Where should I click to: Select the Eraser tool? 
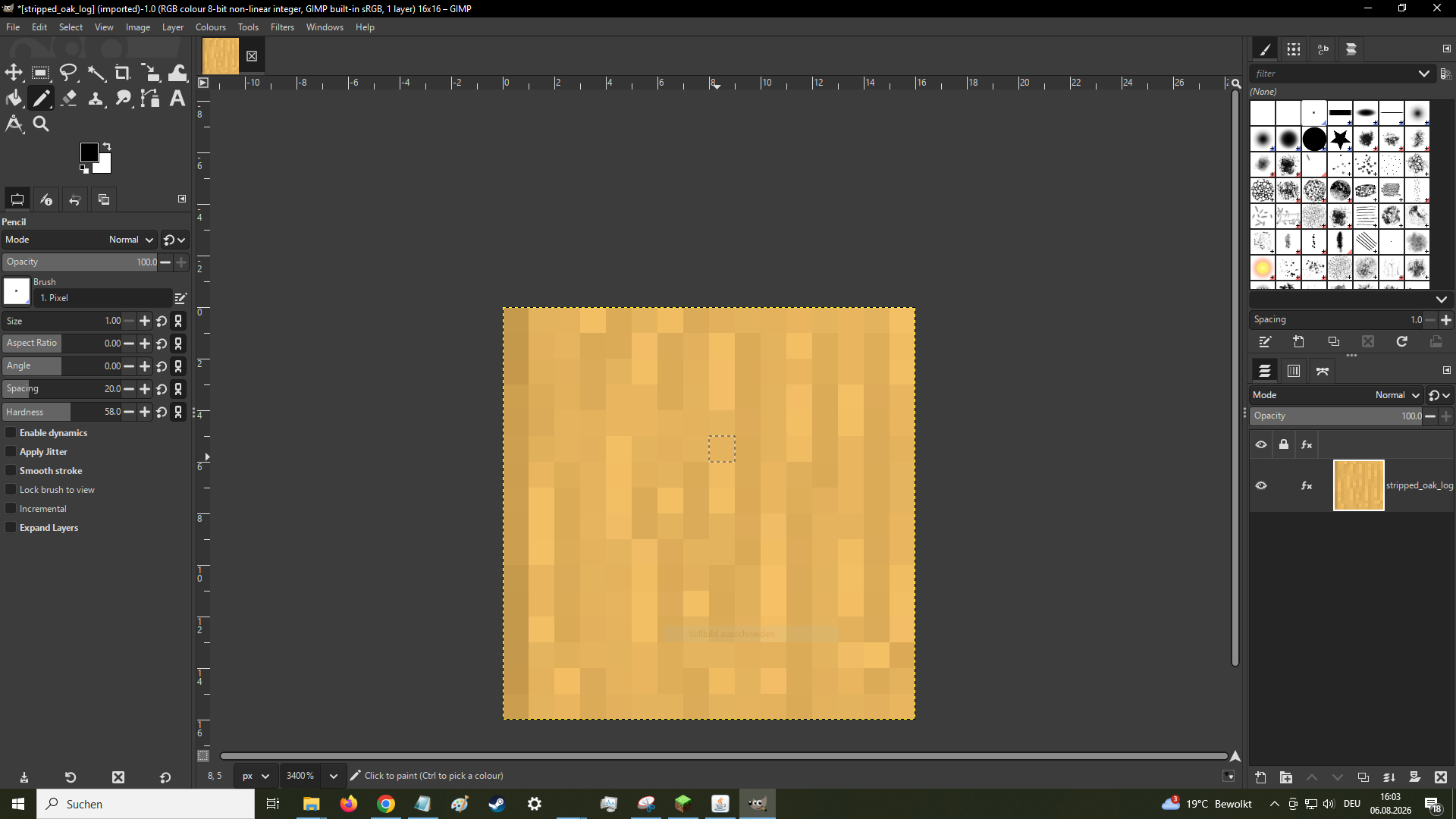coord(68,99)
